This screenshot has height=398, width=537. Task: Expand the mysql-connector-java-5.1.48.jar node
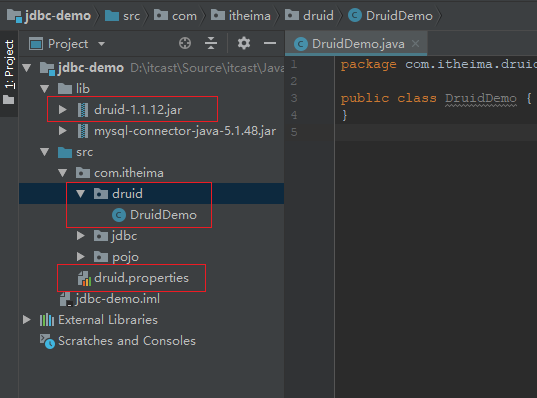pyautogui.click(x=62, y=131)
